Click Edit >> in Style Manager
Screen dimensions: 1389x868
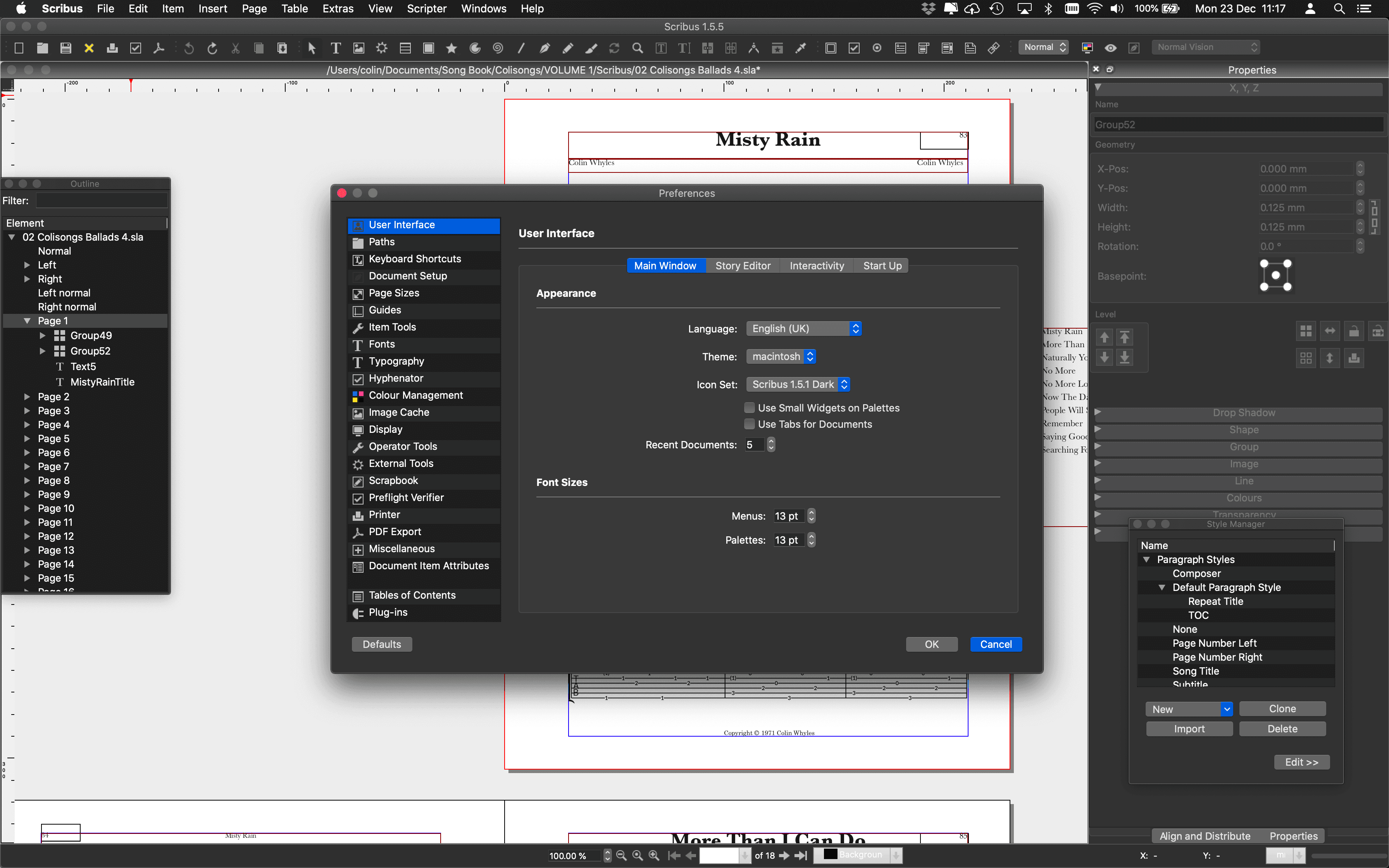[1302, 762]
